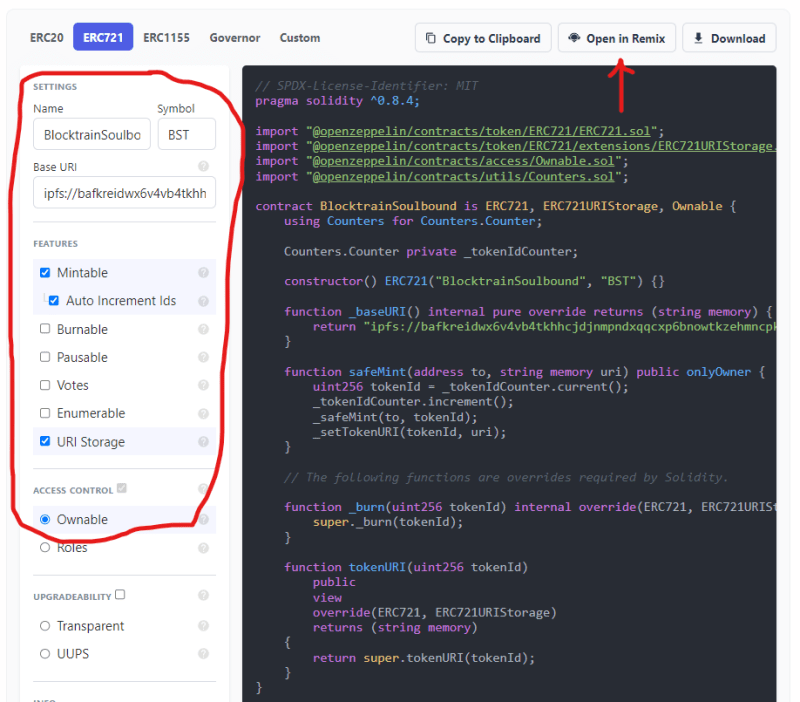Open help icon for Upgradeability section
This screenshot has height=702, width=800.
coord(203,595)
